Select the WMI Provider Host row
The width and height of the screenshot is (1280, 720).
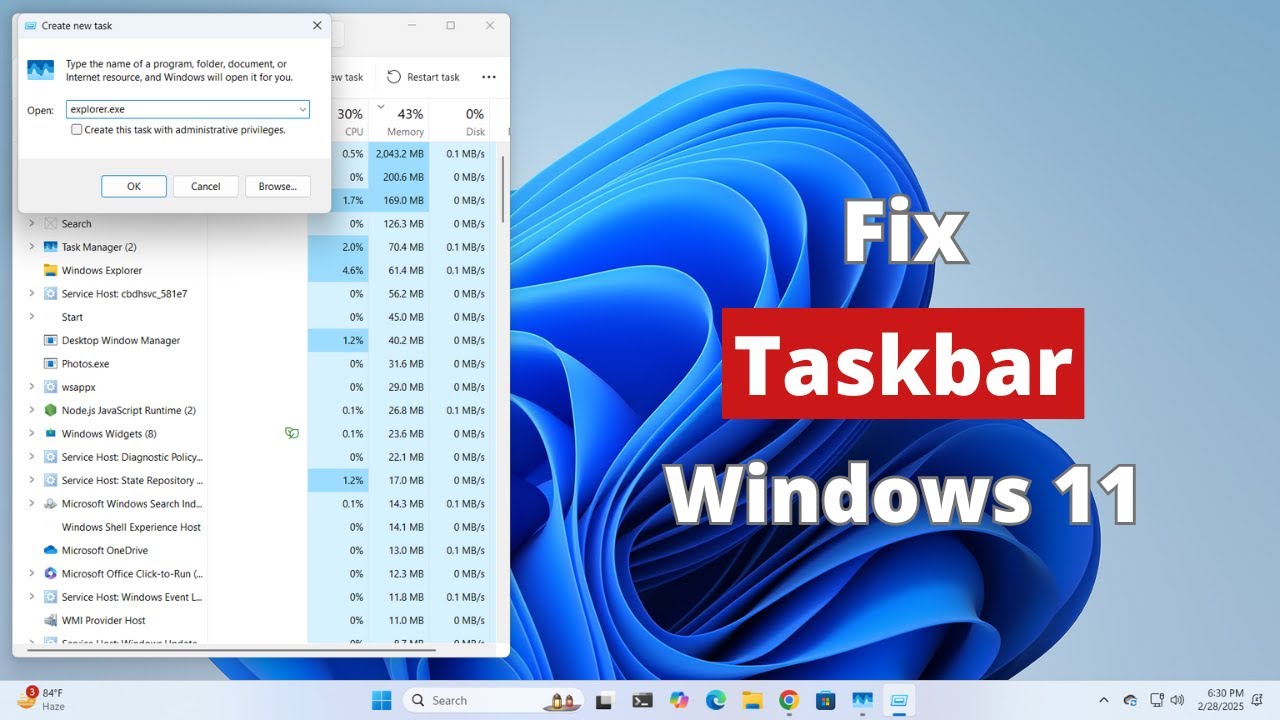click(253, 620)
